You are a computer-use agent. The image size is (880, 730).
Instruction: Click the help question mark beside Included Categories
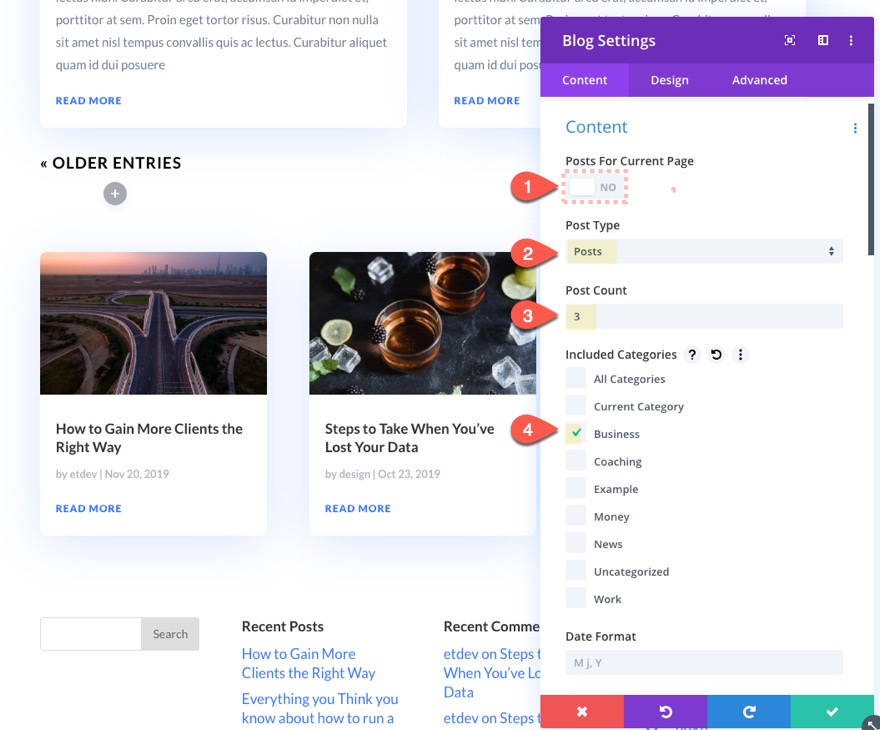pyautogui.click(x=692, y=354)
